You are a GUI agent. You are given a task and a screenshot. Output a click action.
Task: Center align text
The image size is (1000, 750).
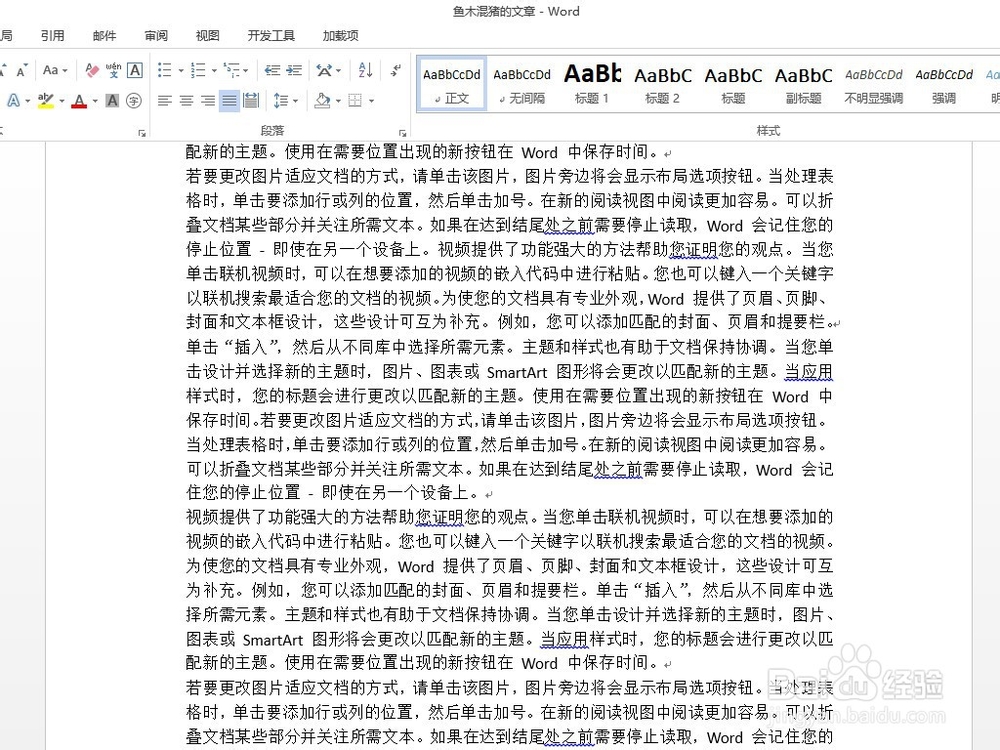[186, 101]
